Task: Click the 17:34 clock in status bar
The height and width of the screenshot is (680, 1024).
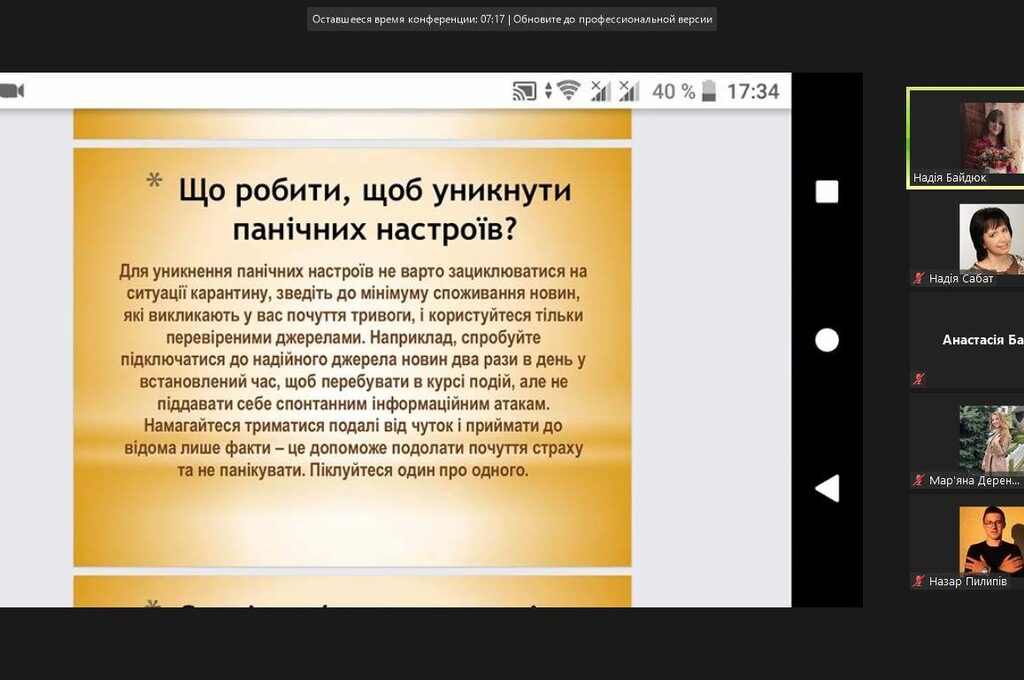Action: 752,91
